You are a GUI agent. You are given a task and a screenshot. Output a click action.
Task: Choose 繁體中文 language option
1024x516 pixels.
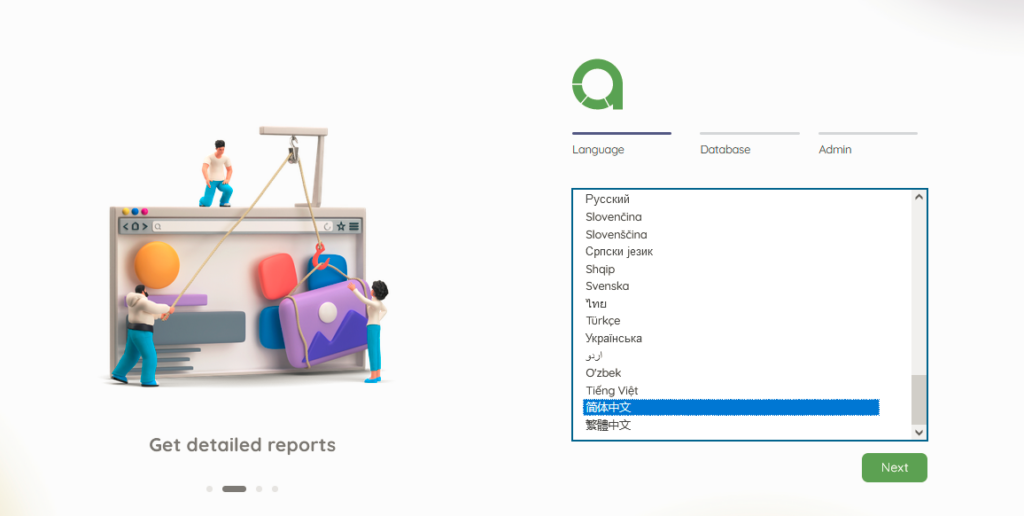coord(608,425)
